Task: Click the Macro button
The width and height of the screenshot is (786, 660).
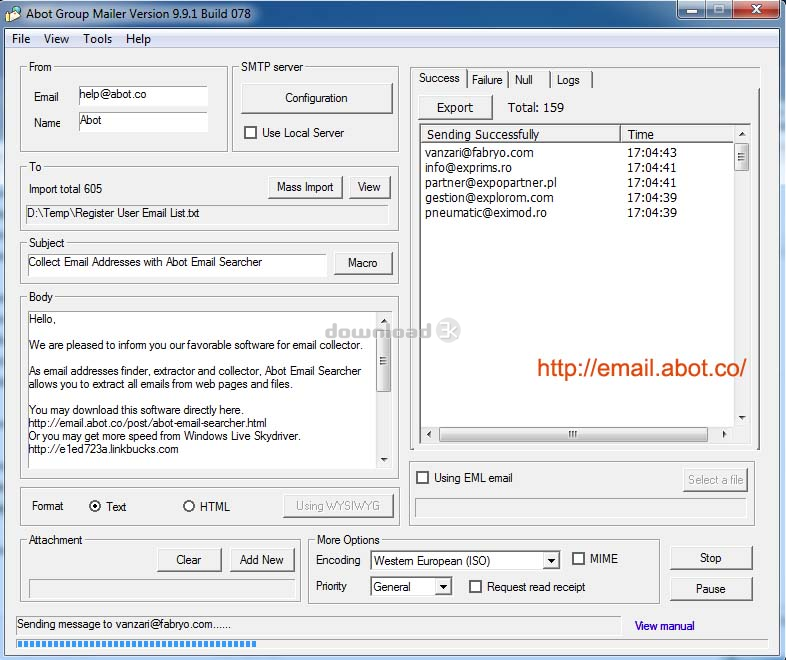Action: (362, 263)
